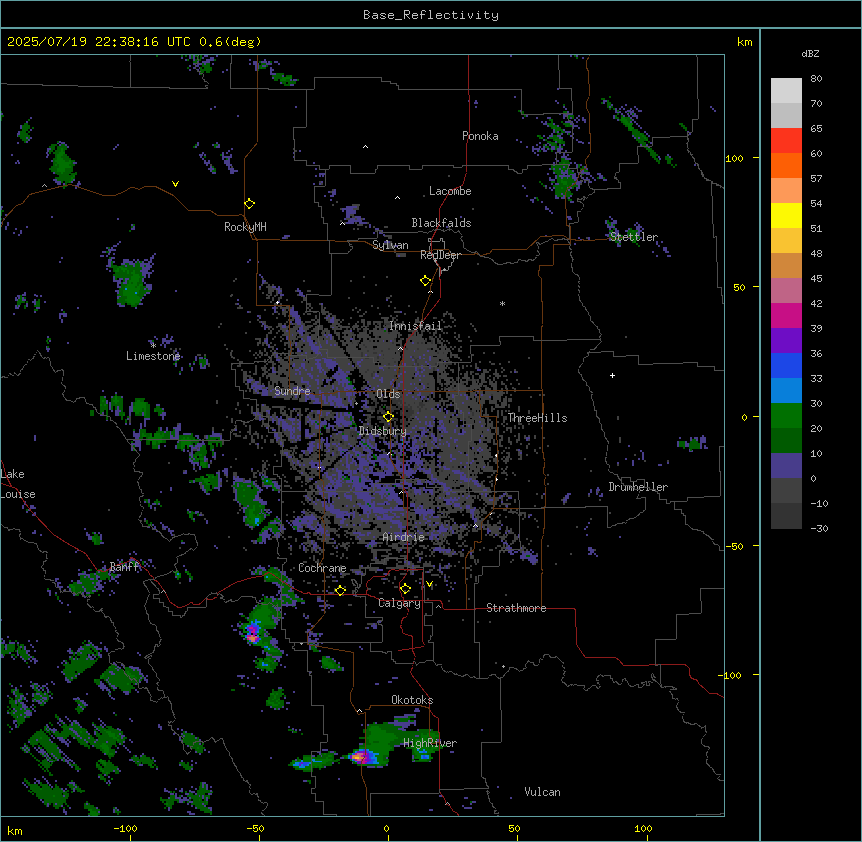The height and width of the screenshot is (842, 862).
Task: Click the Drumheller label
Action: pos(638,487)
